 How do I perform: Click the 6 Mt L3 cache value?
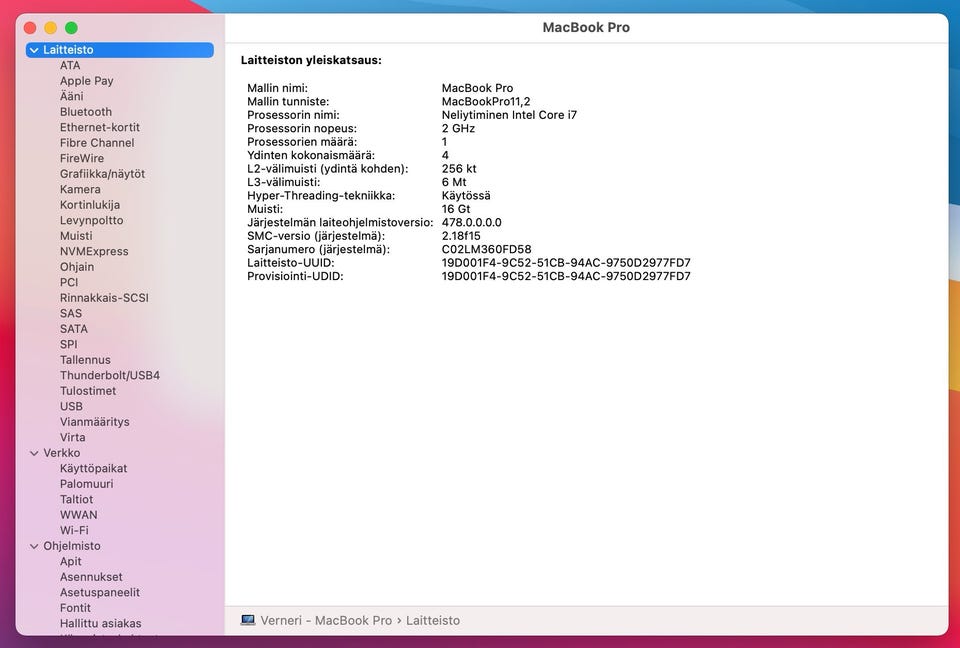click(454, 182)
